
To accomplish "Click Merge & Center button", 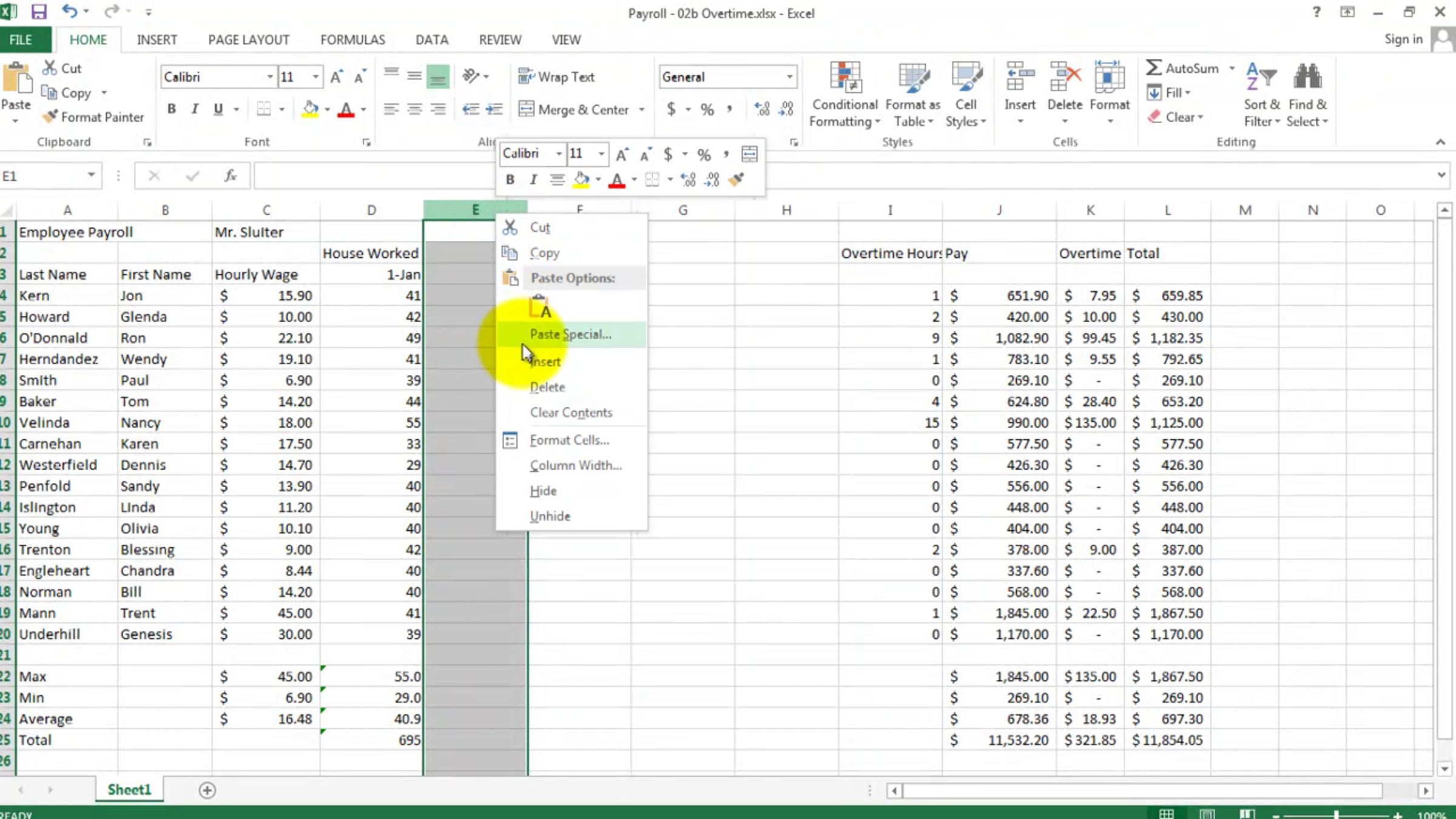I will click(x=574, y=110).
